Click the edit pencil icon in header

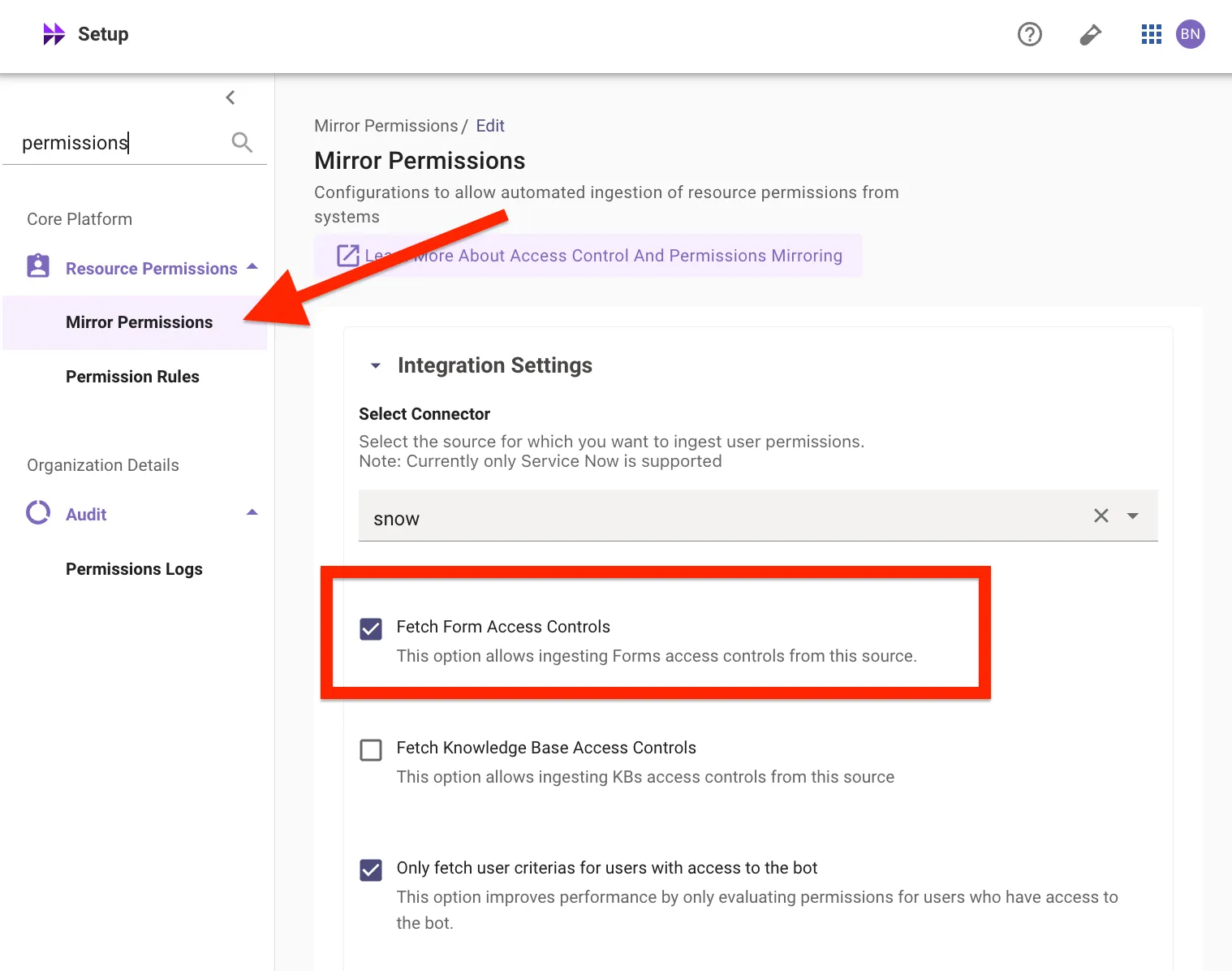1090,34
